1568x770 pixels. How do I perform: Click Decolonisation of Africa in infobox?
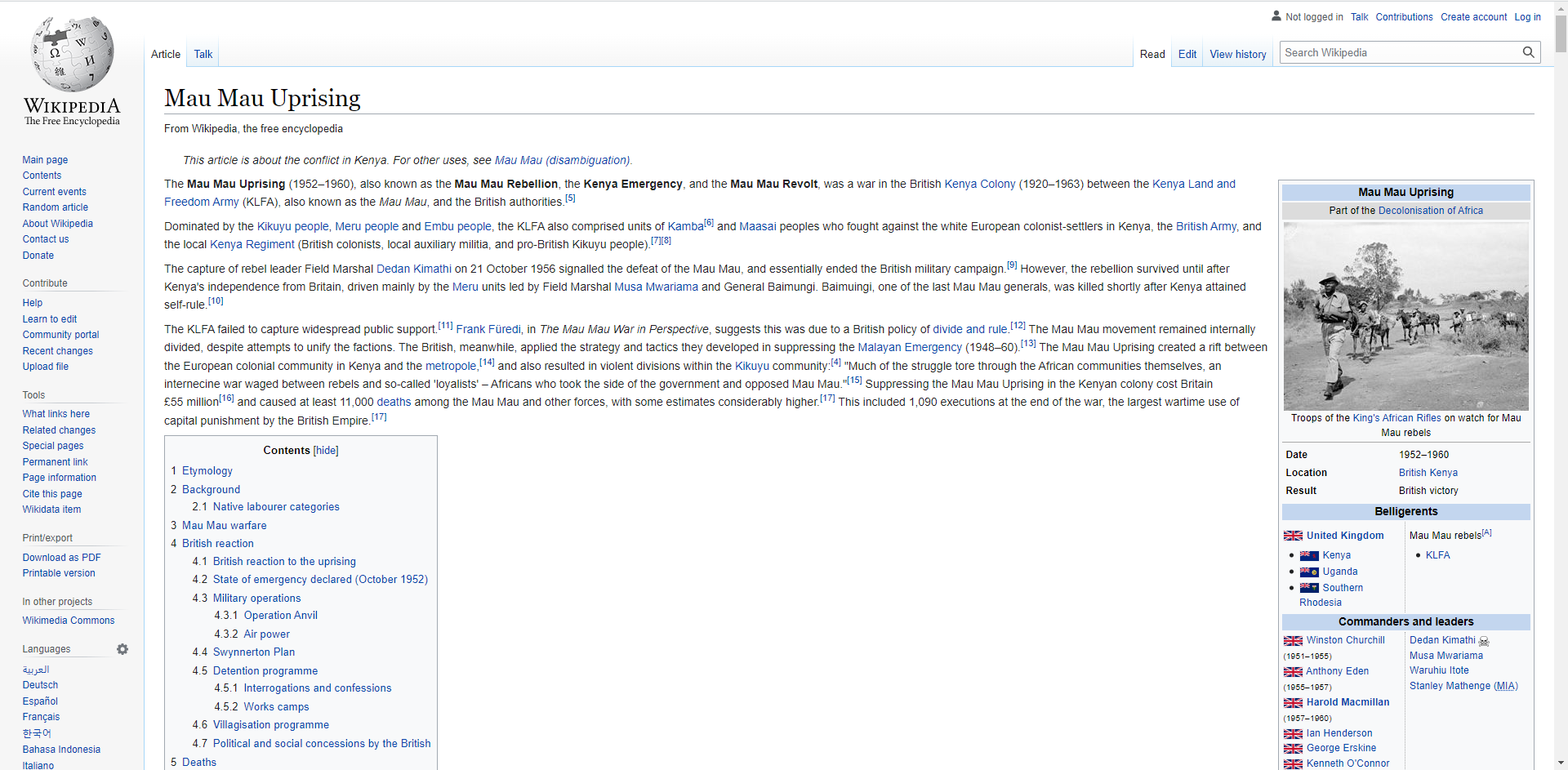1431,211
